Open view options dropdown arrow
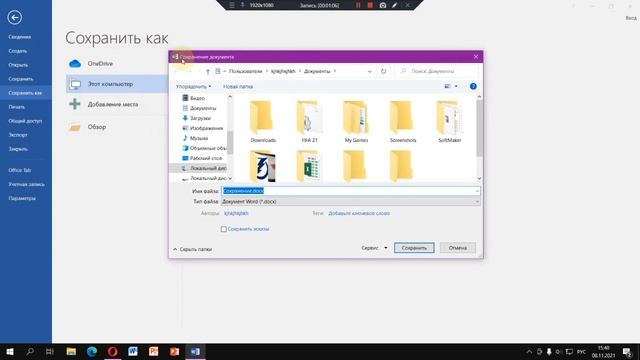The height and width of the screenshot is (360, 640). pyautogui.click(x=456, y=86)
